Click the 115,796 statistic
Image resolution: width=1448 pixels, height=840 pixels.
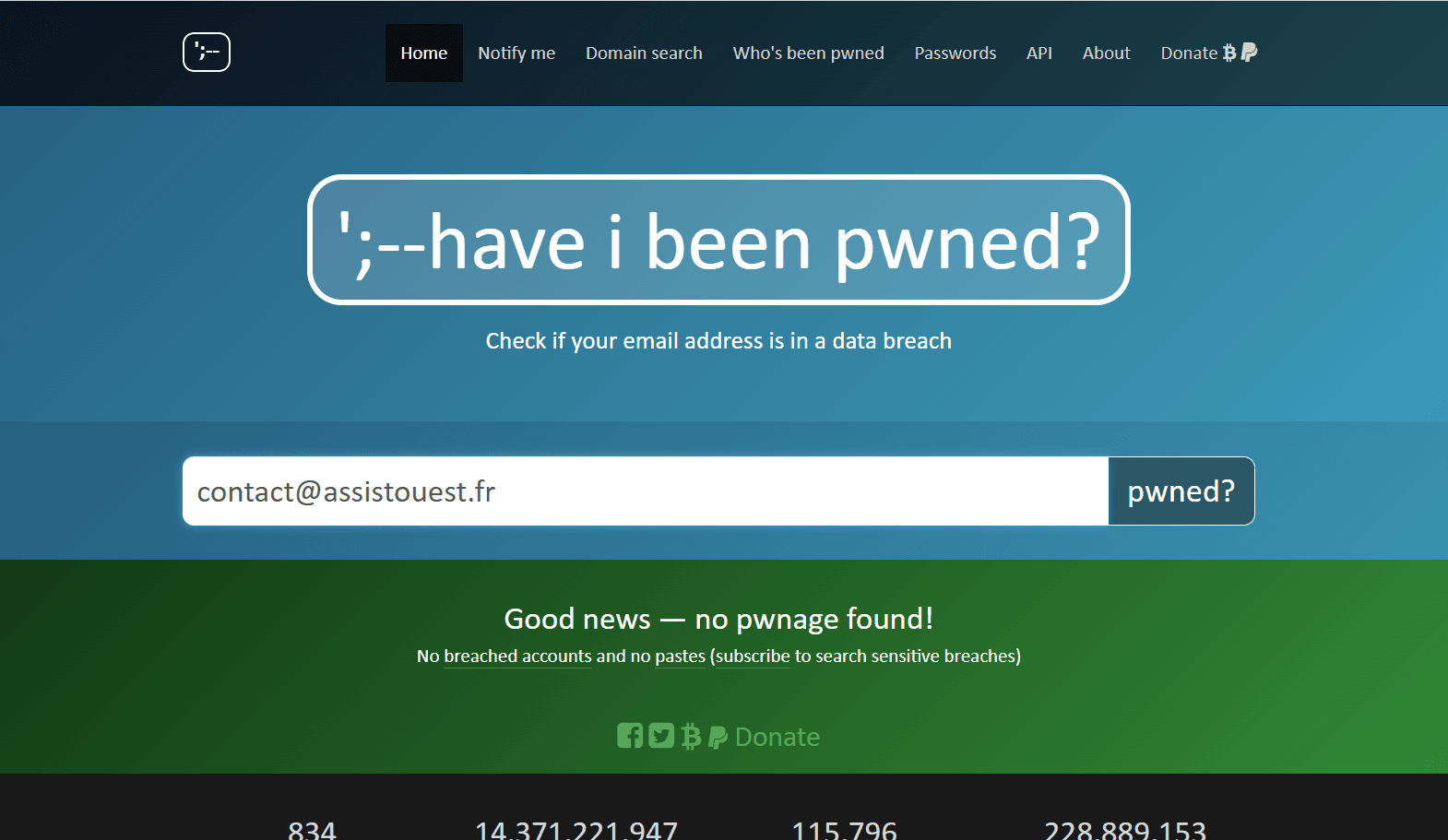(x=844, y=830)
